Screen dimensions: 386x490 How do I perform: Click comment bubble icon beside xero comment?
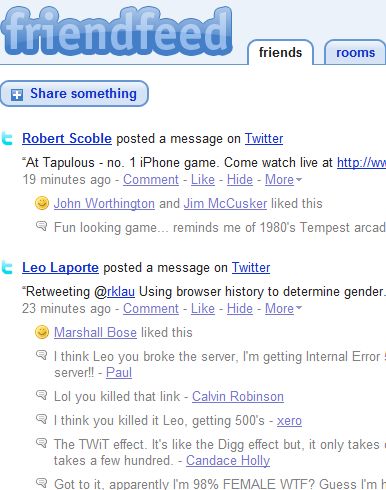[42, 419]
